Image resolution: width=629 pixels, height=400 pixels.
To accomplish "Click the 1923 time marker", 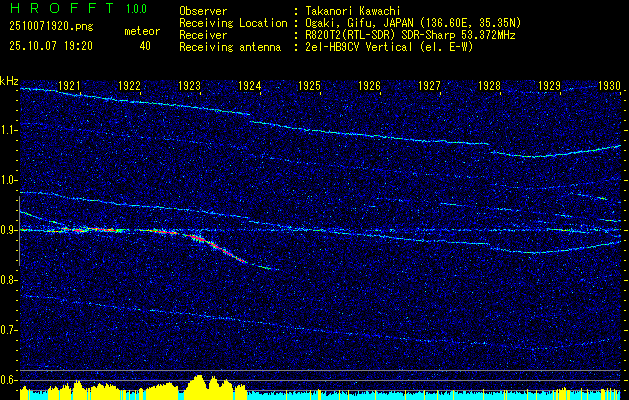I will [x=189, y=85].
